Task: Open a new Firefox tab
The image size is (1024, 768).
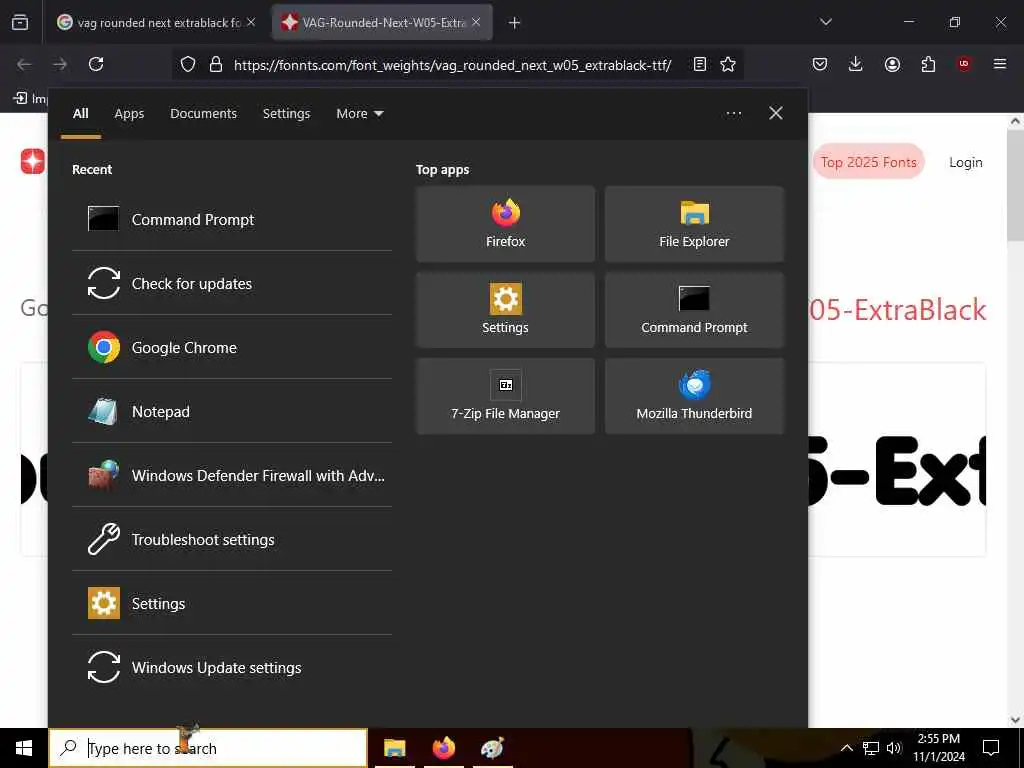Action: (515, 23)
